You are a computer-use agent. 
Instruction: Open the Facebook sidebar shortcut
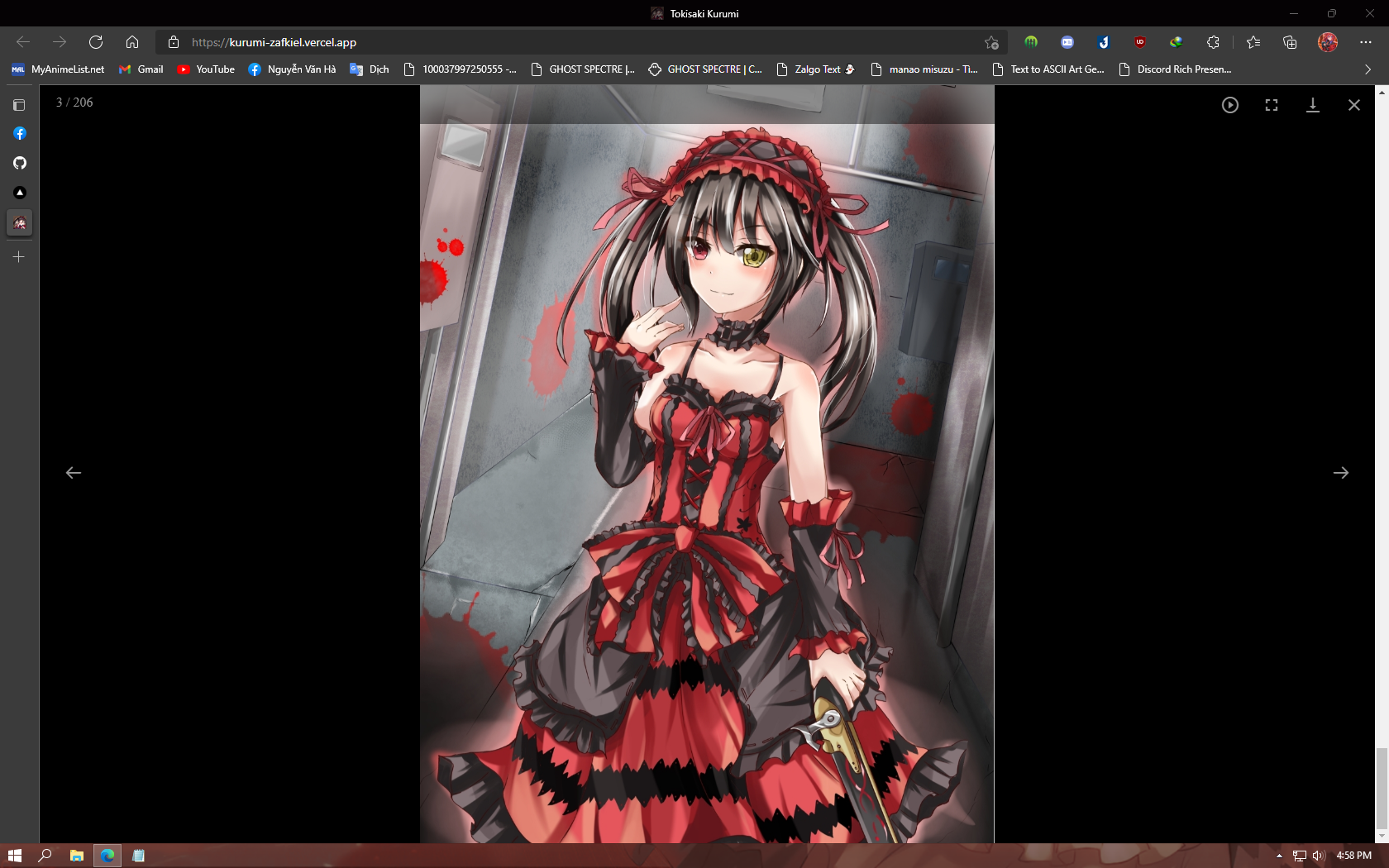(x=19, y=133)
